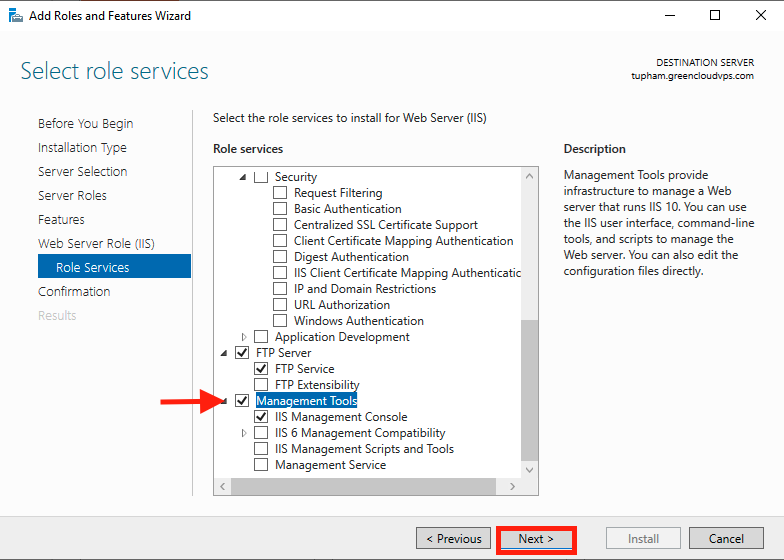Image resolution: width=784 pixels, height=560 pixels.
Task: Tick the Windows Authentication checkbox
Action: point(280,320)
